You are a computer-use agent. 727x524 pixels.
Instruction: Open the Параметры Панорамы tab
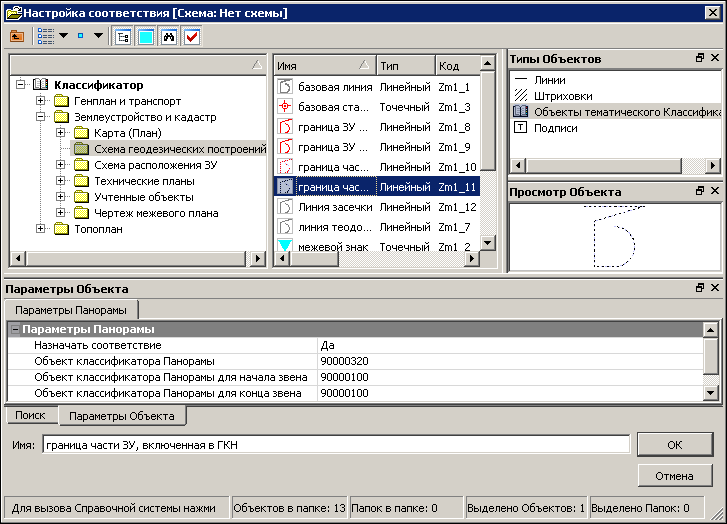coord(71,310)
